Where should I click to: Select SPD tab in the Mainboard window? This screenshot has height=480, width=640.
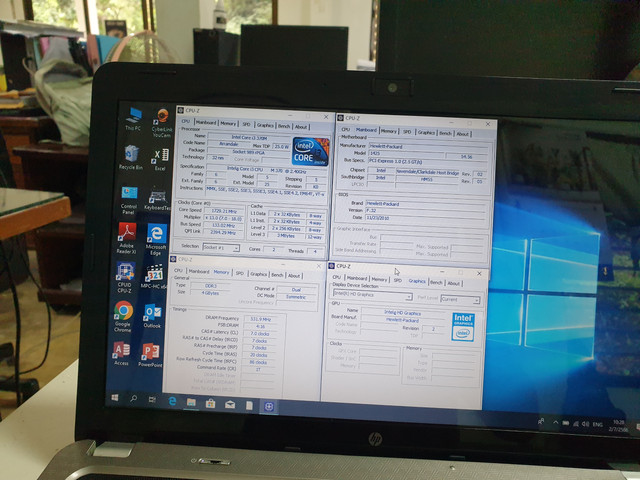click(407, 131)
